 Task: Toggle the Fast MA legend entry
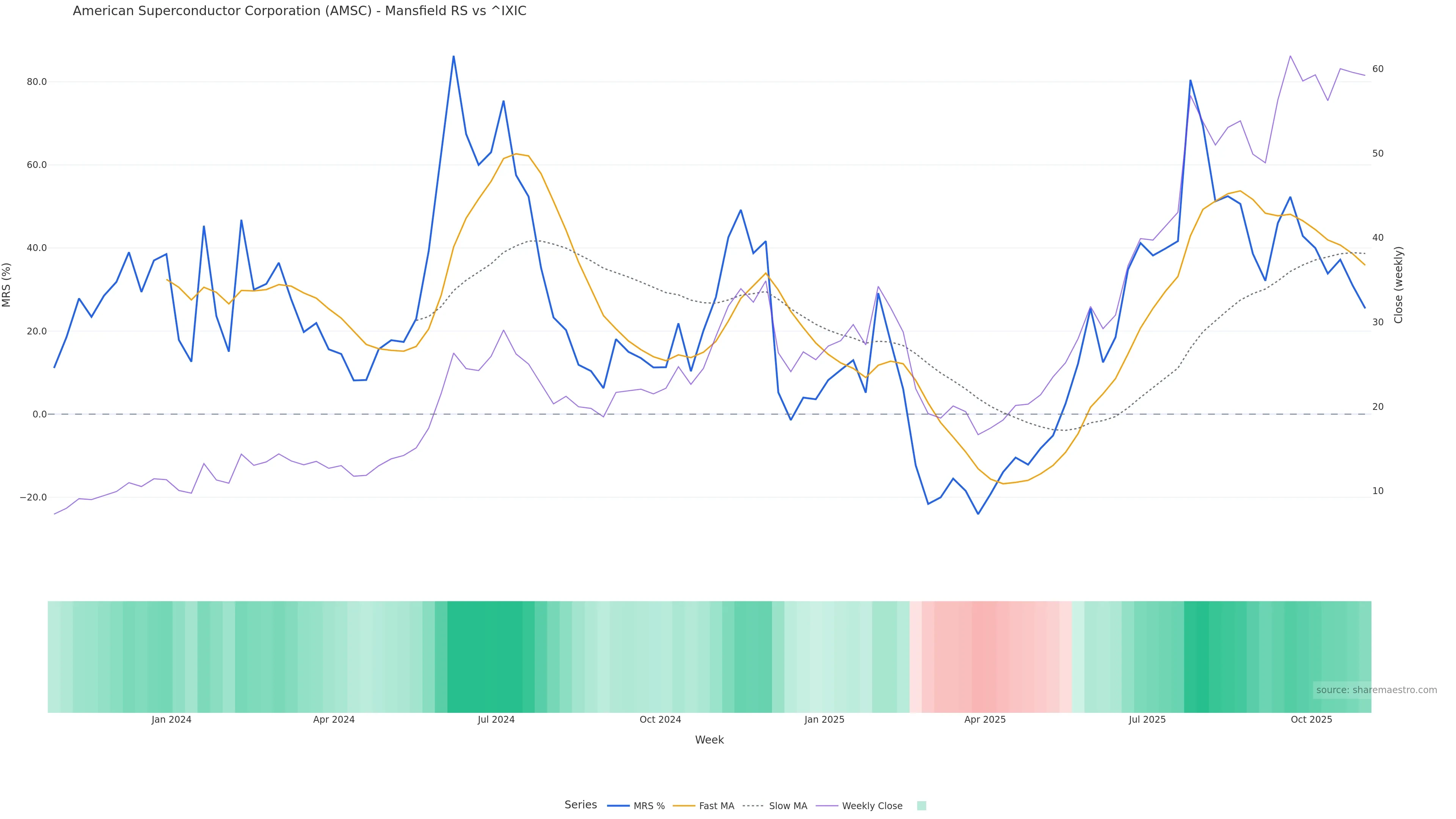coord(716,806)
